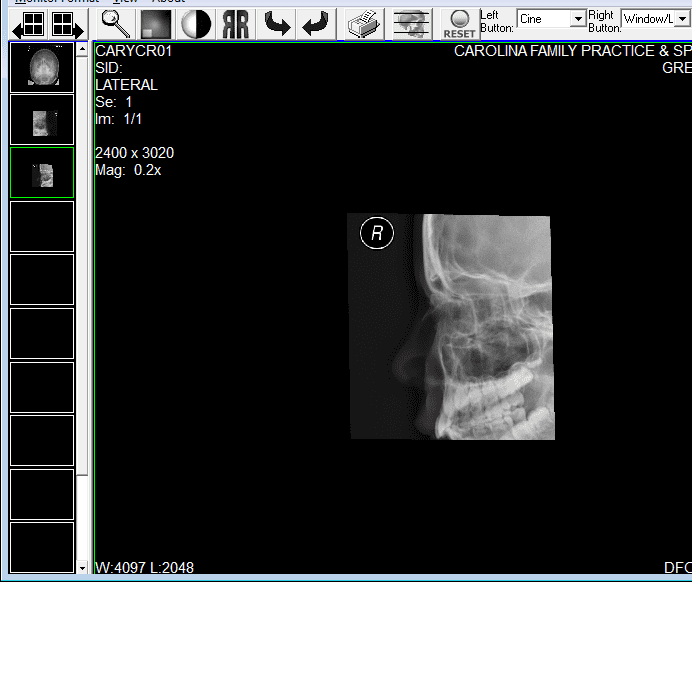
Task: Open the View menu
Action: [x=125, y=1]
